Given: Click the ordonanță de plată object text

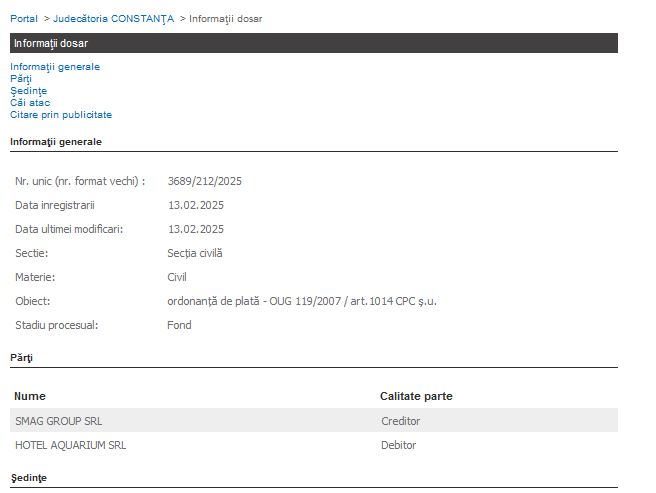Looking at the screenshot, I should pos(301,301).
